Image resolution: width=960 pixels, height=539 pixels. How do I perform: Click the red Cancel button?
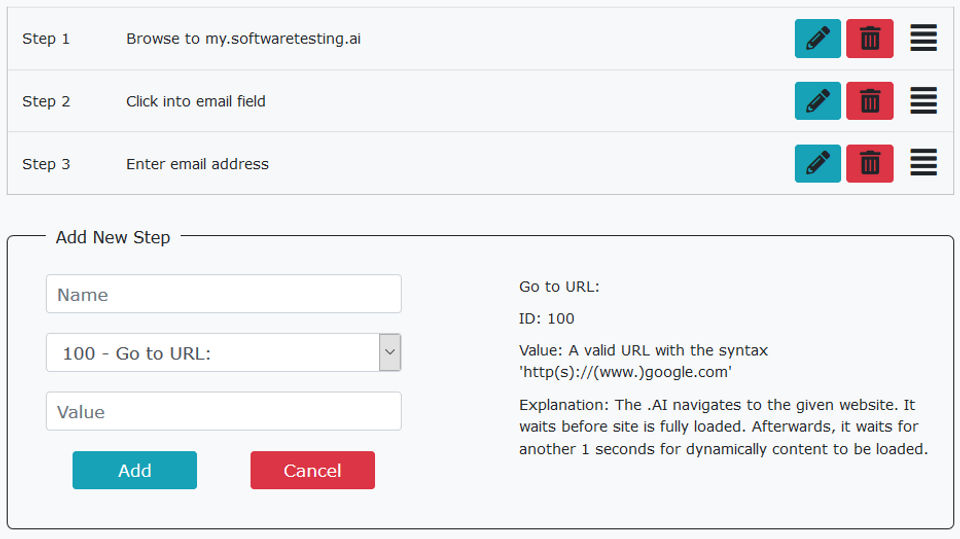pyautogui.click(x=312, y=470)
